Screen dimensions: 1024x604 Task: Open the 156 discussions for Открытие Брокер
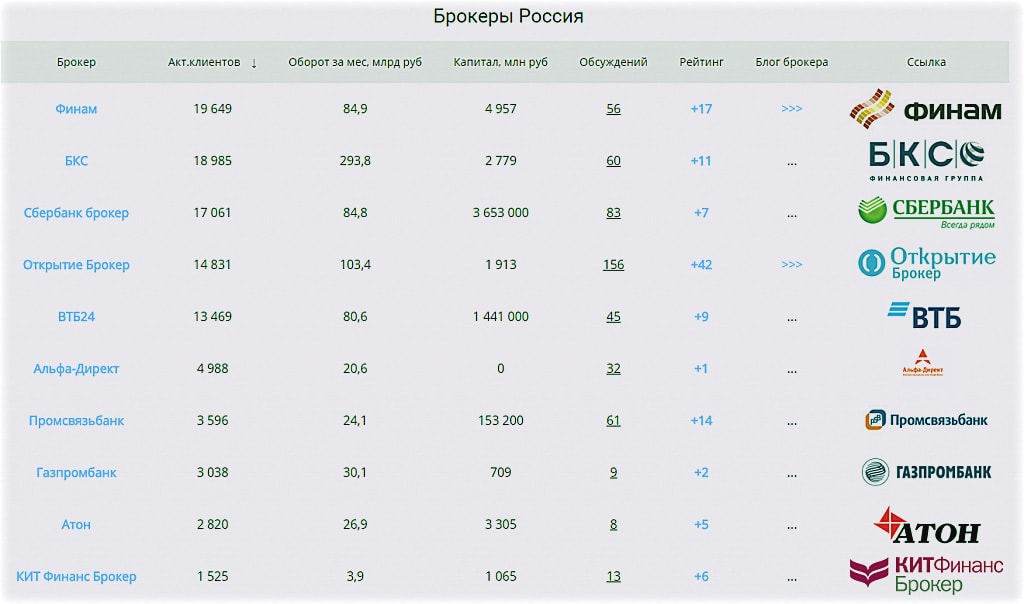(613, 264)
